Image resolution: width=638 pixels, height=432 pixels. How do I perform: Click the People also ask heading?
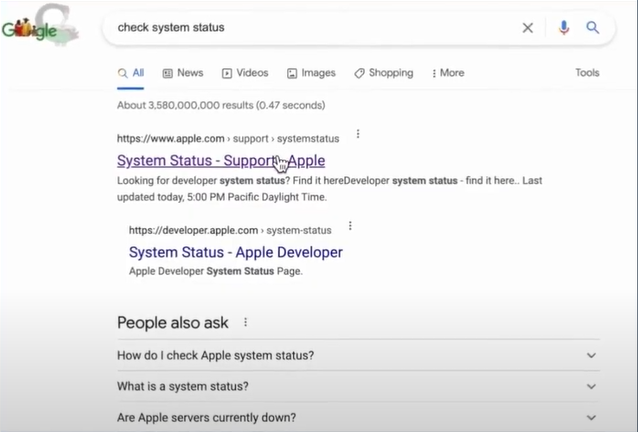(173, 323)
